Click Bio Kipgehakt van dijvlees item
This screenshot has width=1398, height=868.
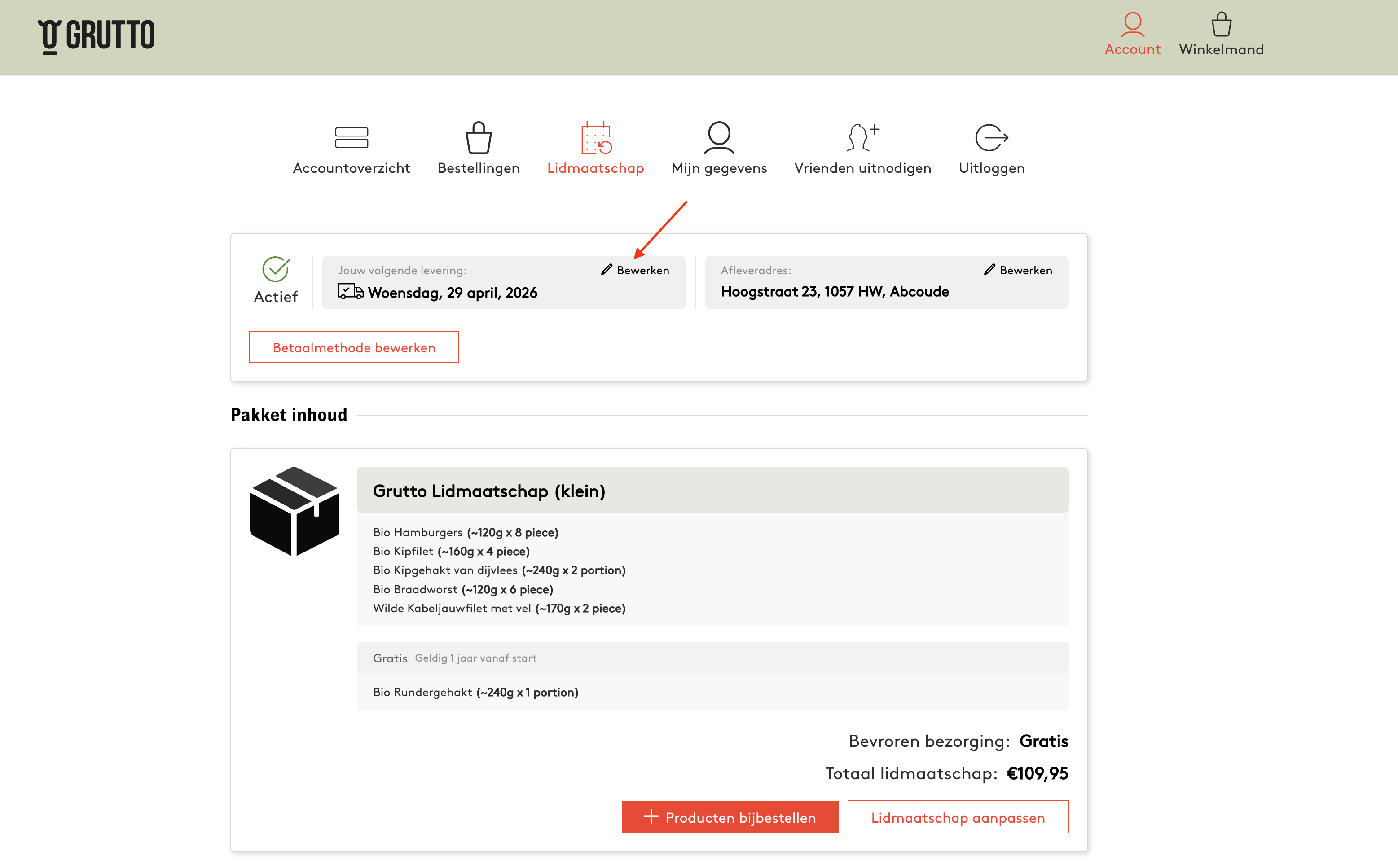pyautogui.click(x=500, y=570)
